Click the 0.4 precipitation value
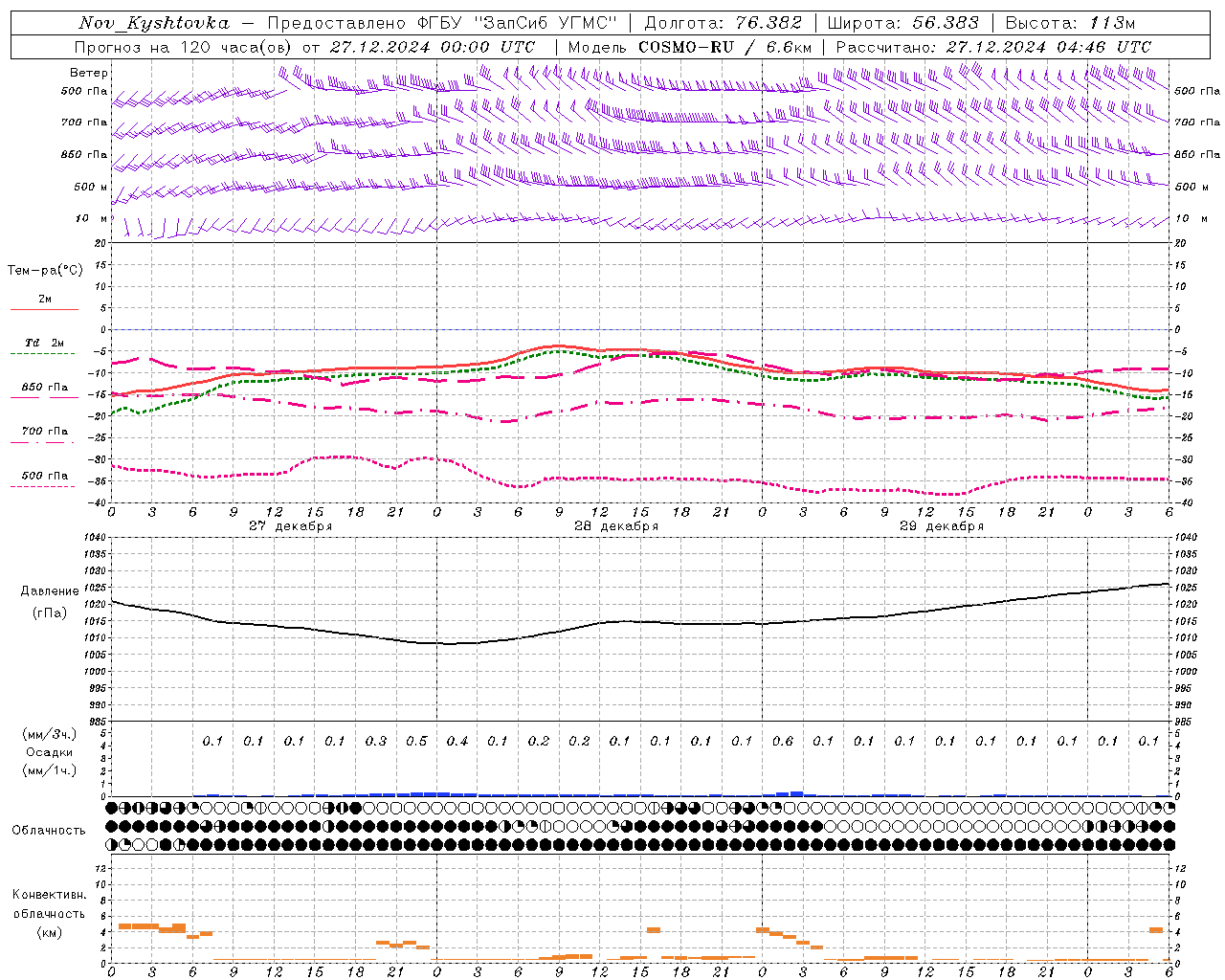This screenshot has height=980, width=1225. (x=457, y=741)
